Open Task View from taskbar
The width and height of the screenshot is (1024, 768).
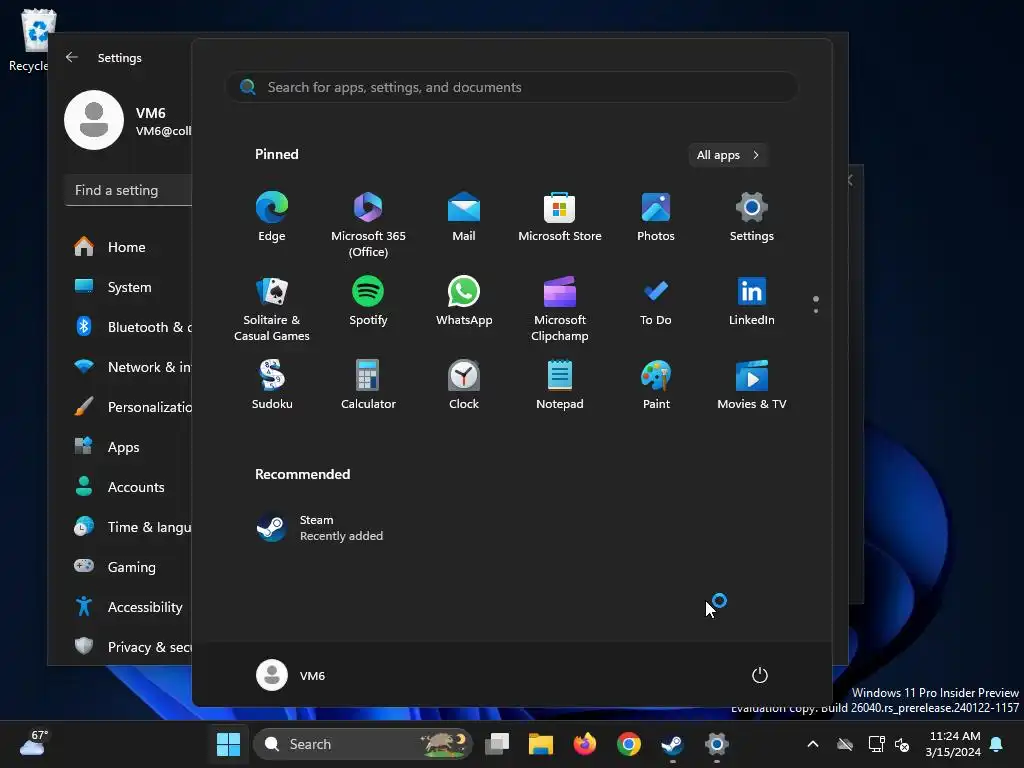[x=497, y=744]
